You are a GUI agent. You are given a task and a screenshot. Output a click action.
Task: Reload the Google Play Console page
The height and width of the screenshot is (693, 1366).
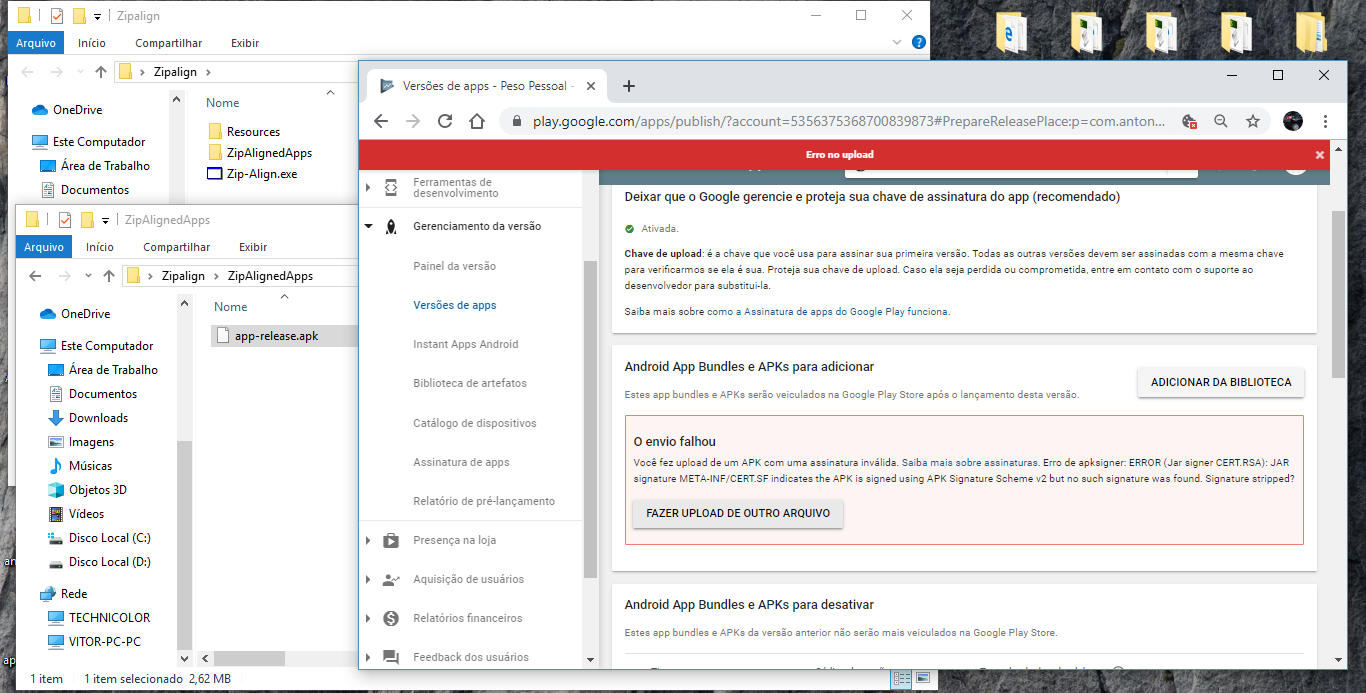point(445,121)
